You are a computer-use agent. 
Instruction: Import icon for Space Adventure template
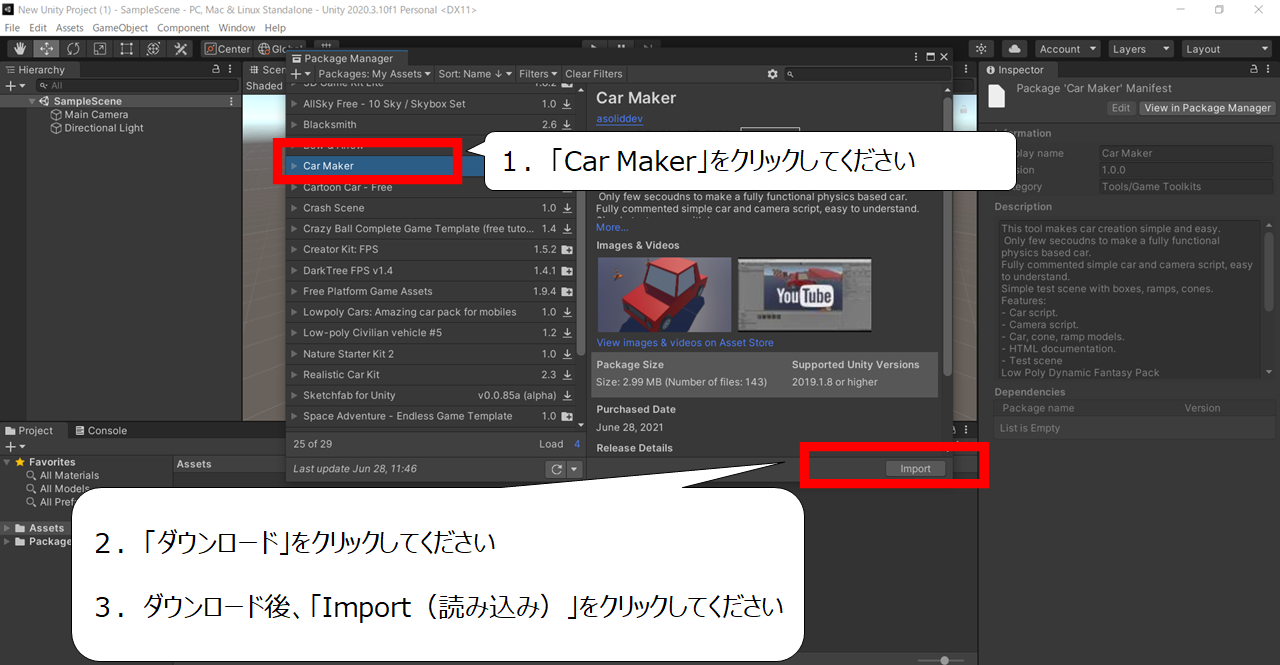[x=567, y=416]
